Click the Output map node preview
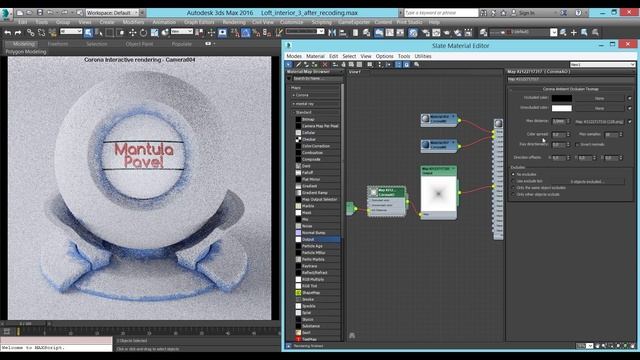 pos(438,193)
